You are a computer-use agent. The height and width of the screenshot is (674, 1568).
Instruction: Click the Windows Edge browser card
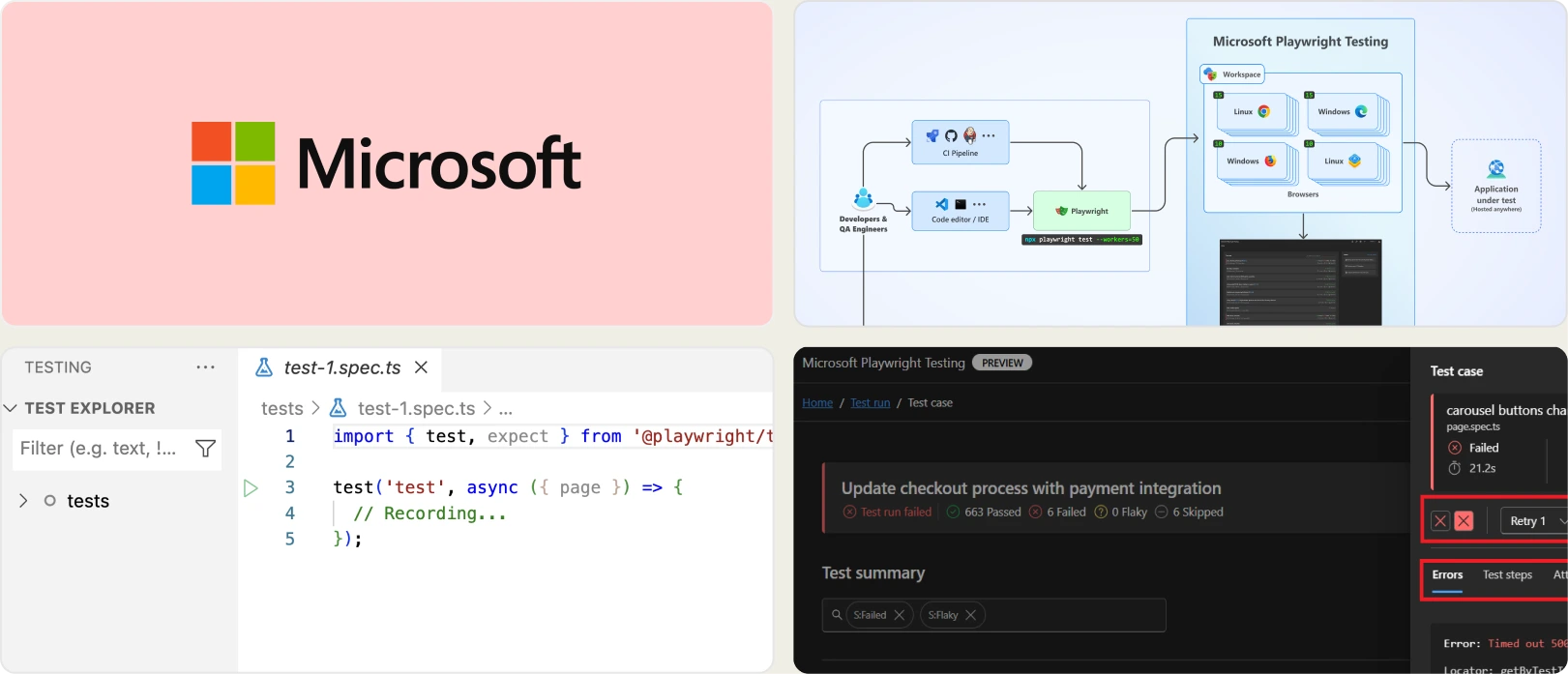click(x=1343, y=112)
